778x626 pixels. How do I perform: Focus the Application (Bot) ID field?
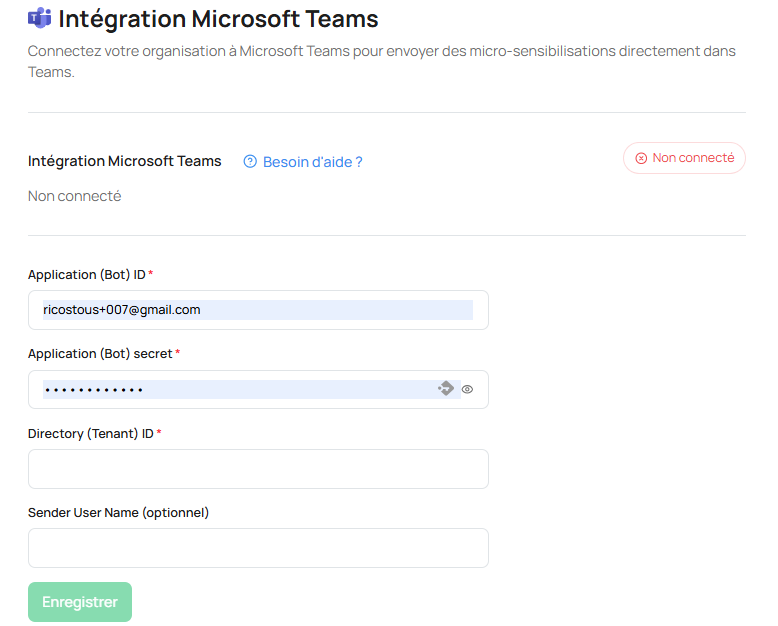[x=258, y=310]
